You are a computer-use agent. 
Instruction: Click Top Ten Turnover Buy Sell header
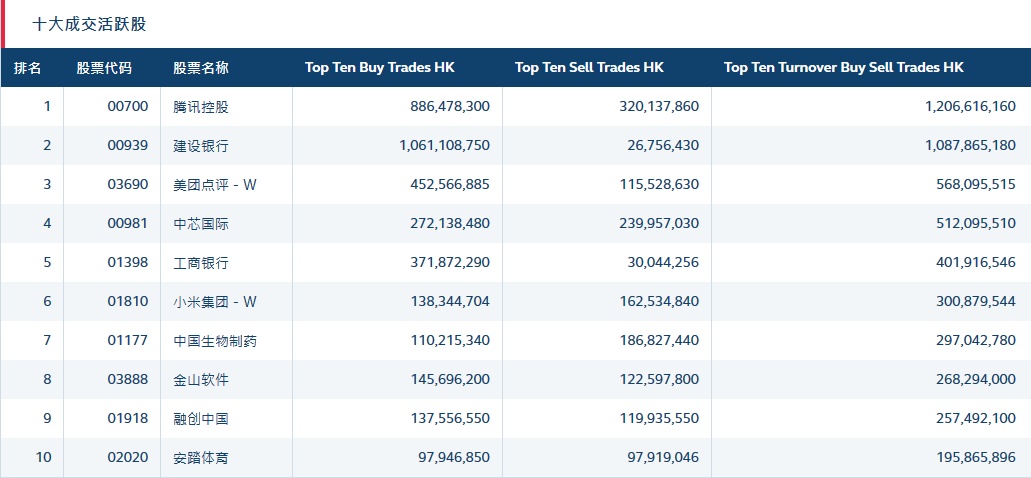click(x=844, y=68)
